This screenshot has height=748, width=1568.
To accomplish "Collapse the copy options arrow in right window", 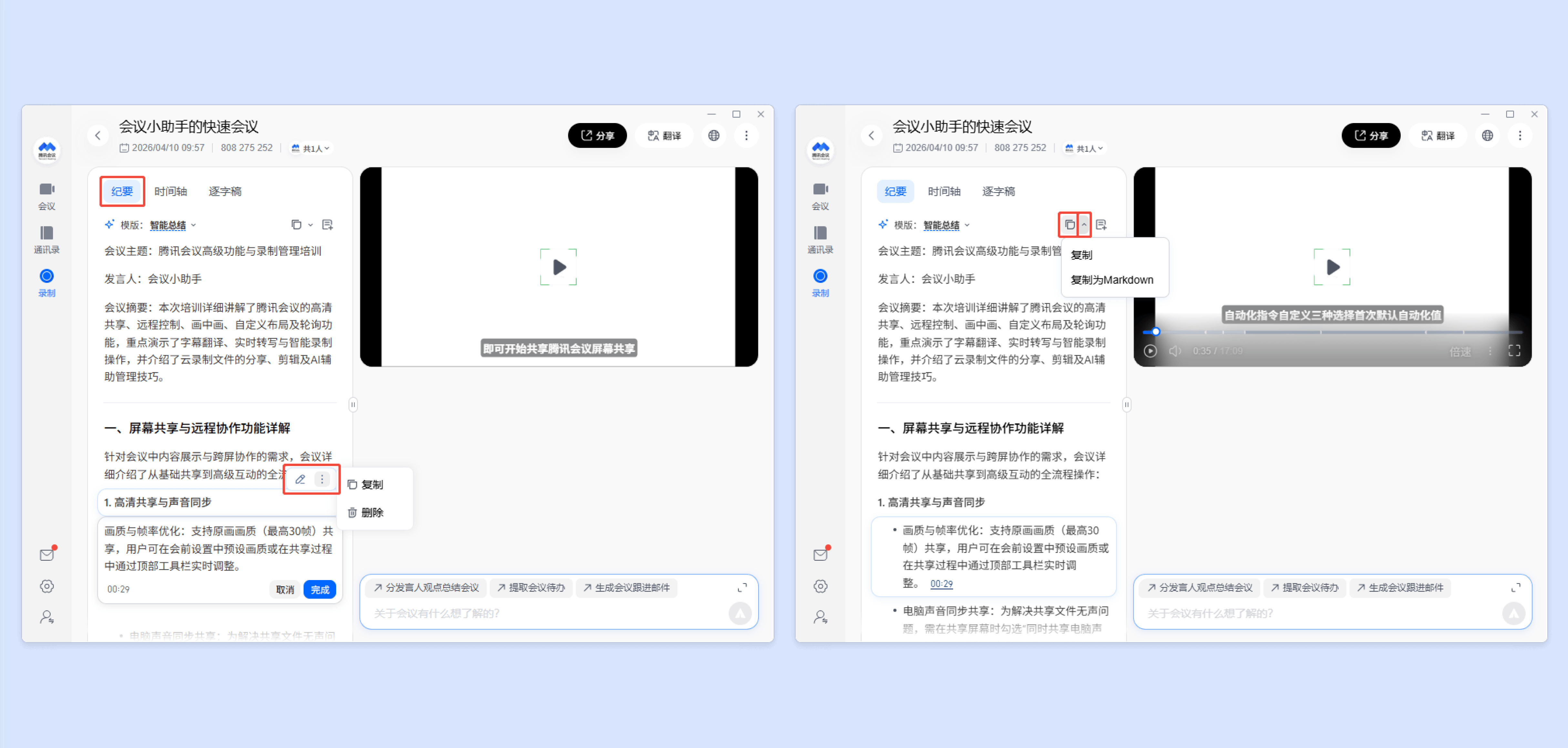I will point(1084,224).
